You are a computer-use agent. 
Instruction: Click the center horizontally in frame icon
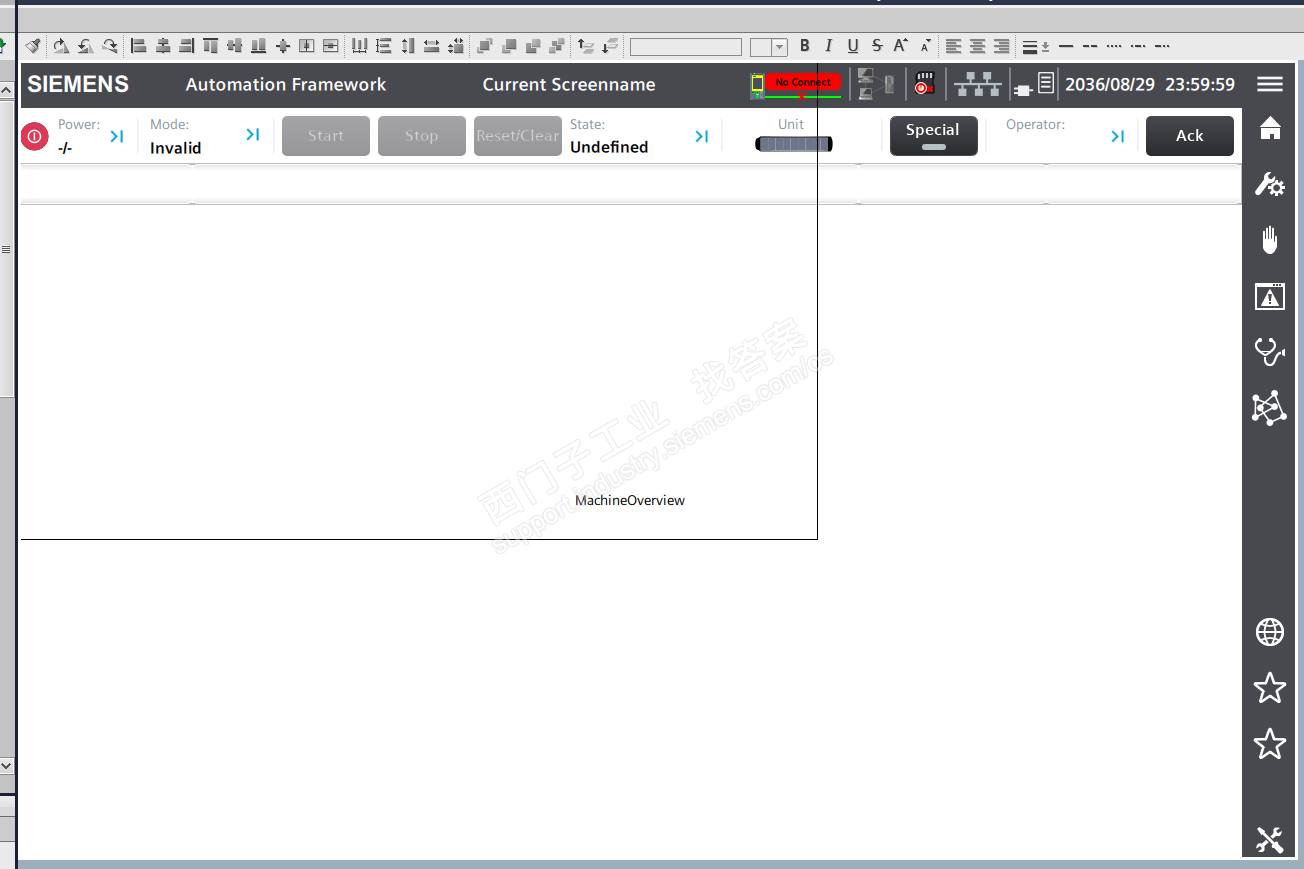point(307,46)
